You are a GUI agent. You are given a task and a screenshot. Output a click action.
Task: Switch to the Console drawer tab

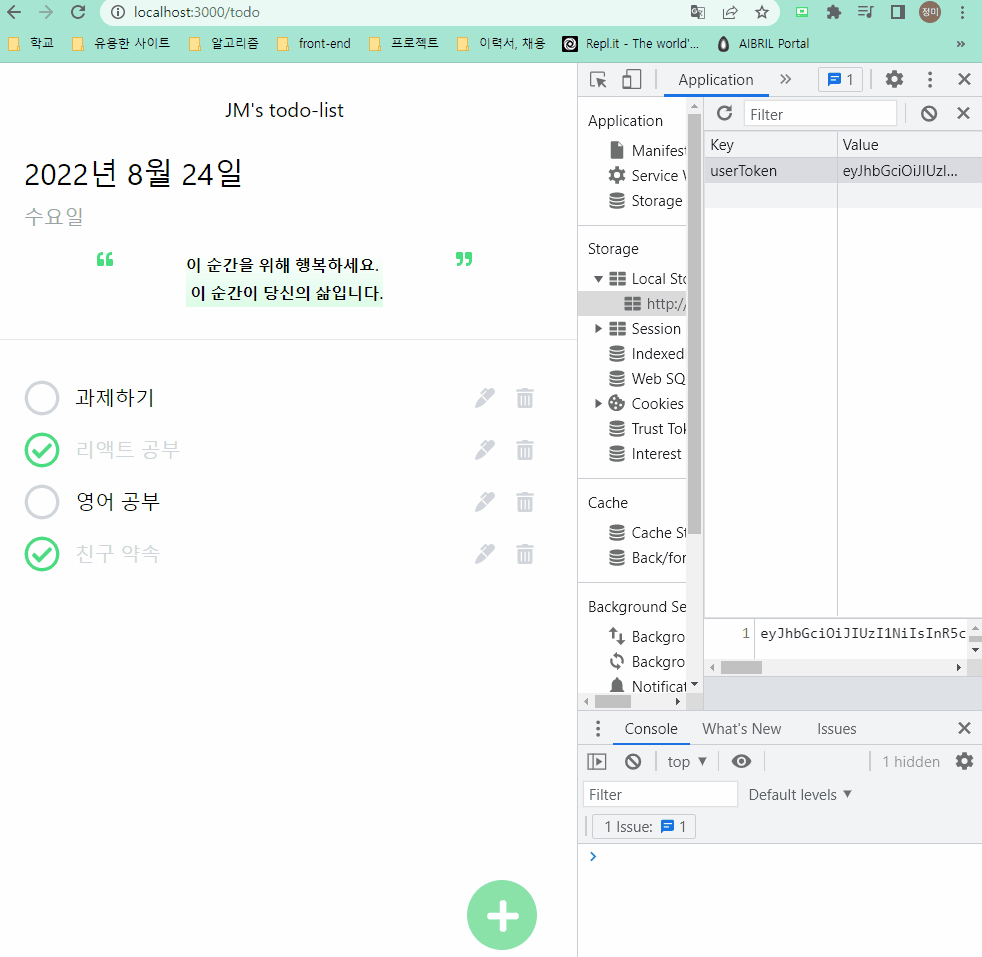tap(651, 728)
